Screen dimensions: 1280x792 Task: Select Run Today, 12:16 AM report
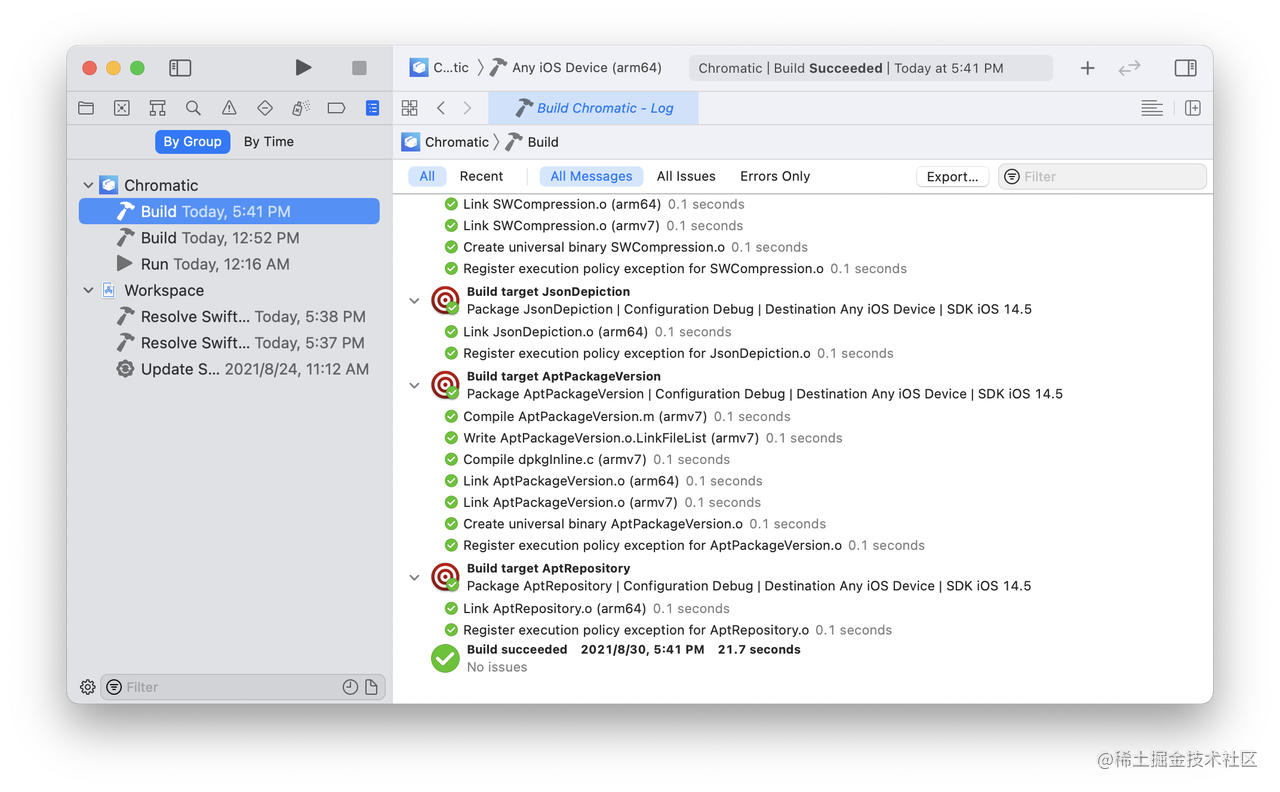click(229, 264)
